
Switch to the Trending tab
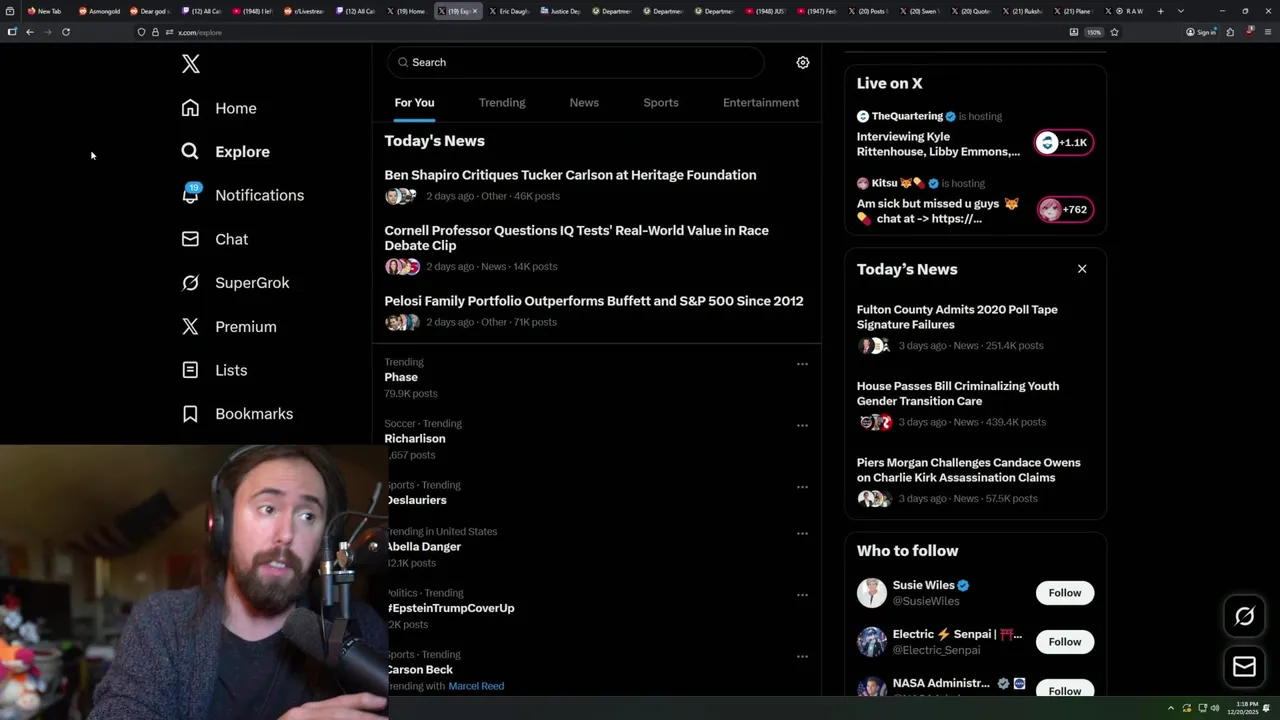coord(502,103)
